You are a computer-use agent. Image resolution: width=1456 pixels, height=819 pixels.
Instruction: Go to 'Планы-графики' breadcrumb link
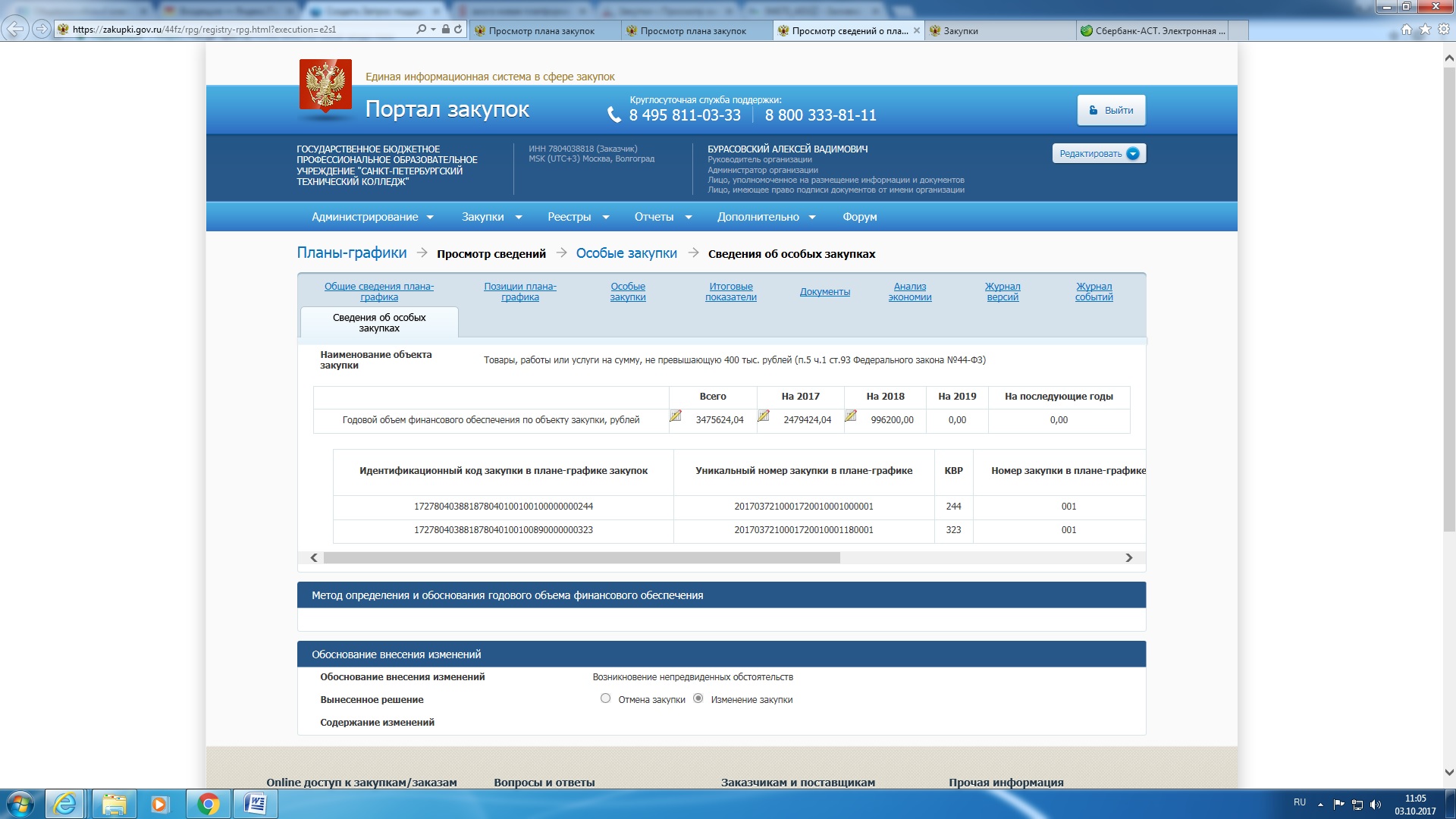click(x=352, y=253)
